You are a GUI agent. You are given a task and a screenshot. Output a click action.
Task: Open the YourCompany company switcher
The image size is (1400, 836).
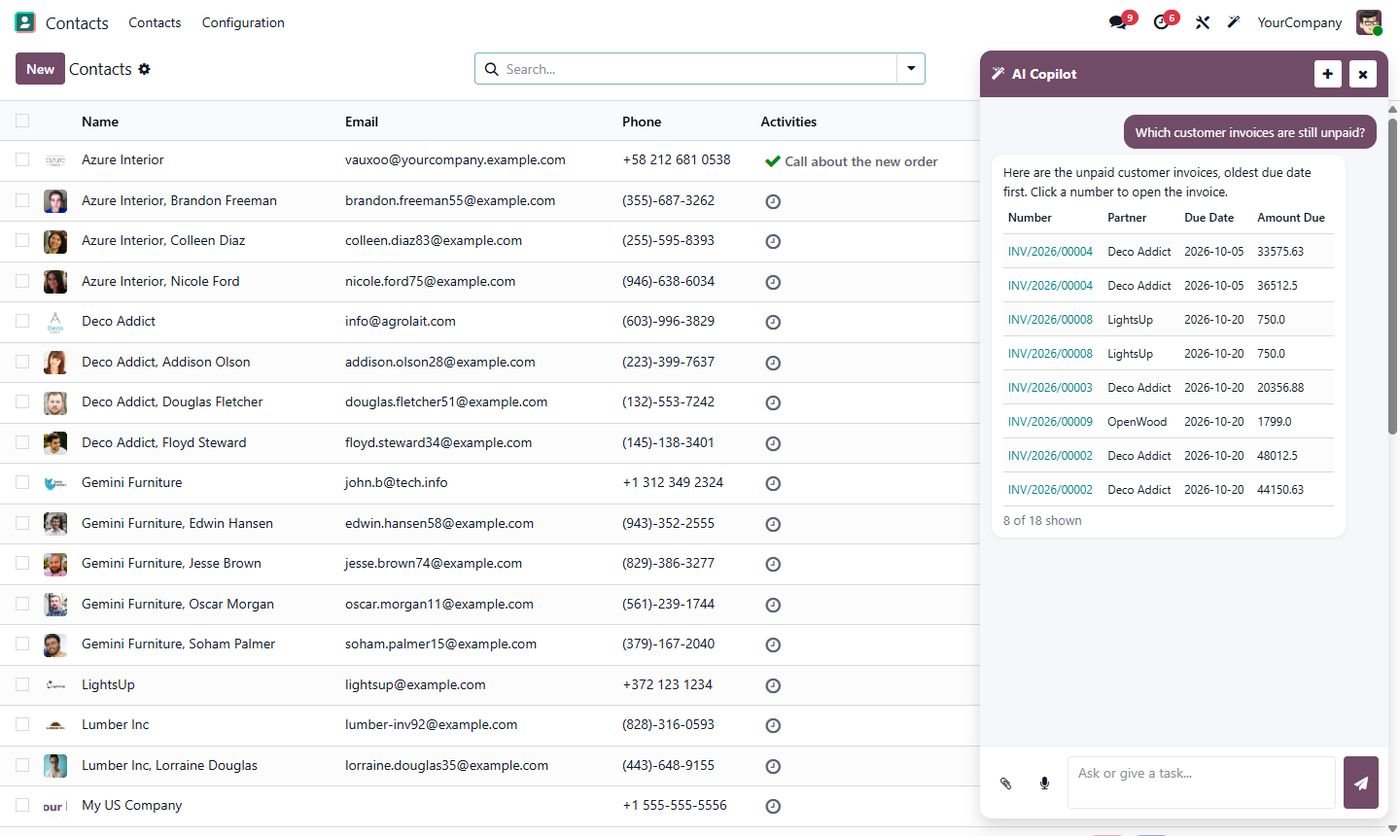1299,22
